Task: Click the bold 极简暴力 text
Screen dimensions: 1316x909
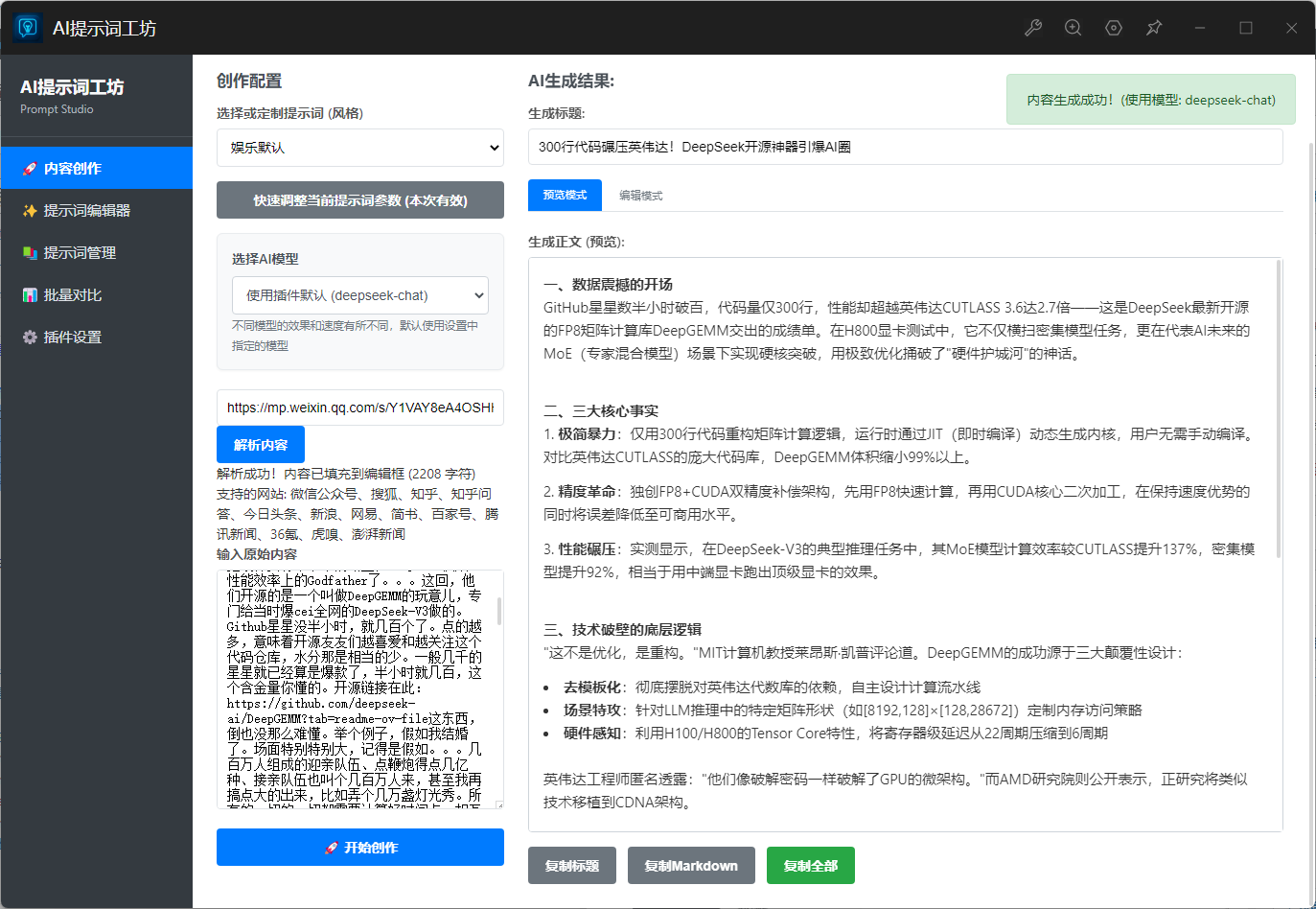Action: pyautogui.click(x=587, y=434)
